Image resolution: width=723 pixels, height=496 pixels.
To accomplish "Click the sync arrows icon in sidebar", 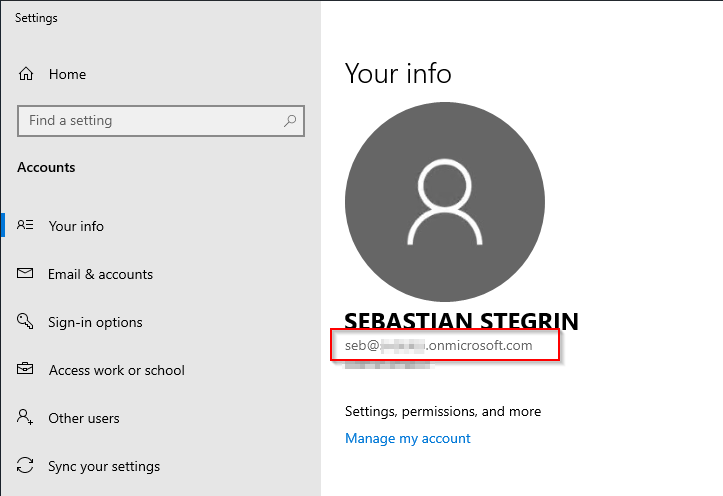I will pos(26,466).
